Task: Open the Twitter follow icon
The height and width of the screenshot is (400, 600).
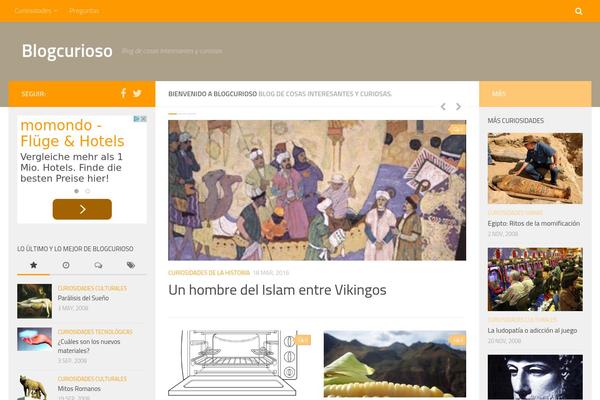Action: click(x=137, y=93)
